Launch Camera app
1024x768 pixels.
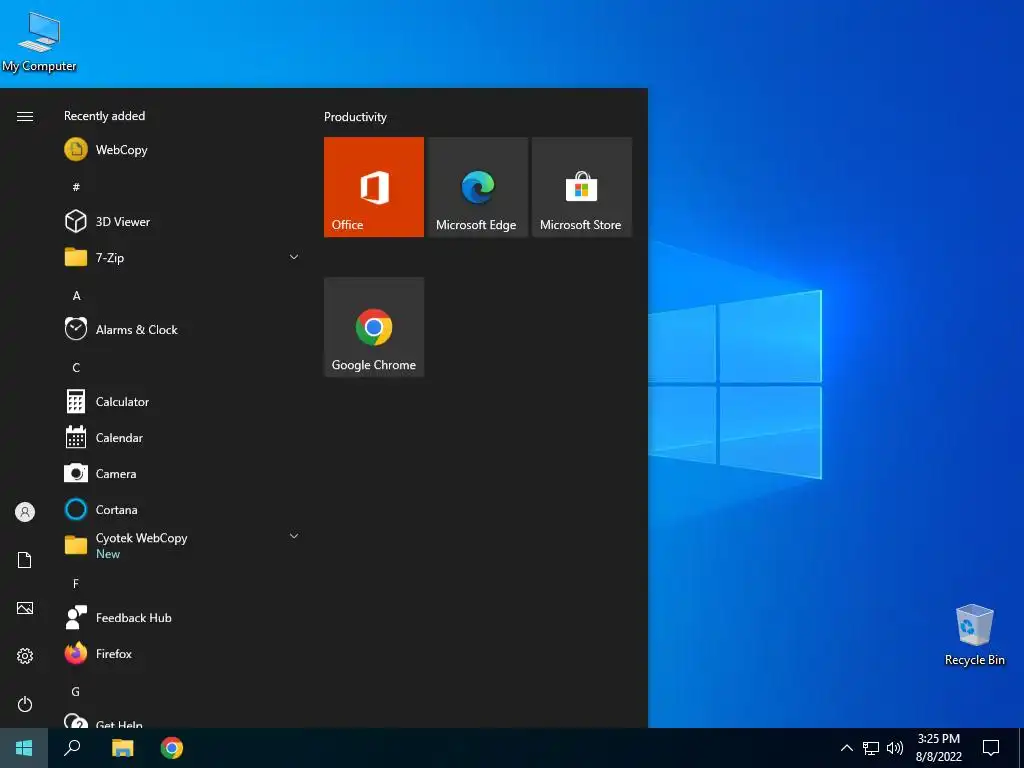[183, 473]
